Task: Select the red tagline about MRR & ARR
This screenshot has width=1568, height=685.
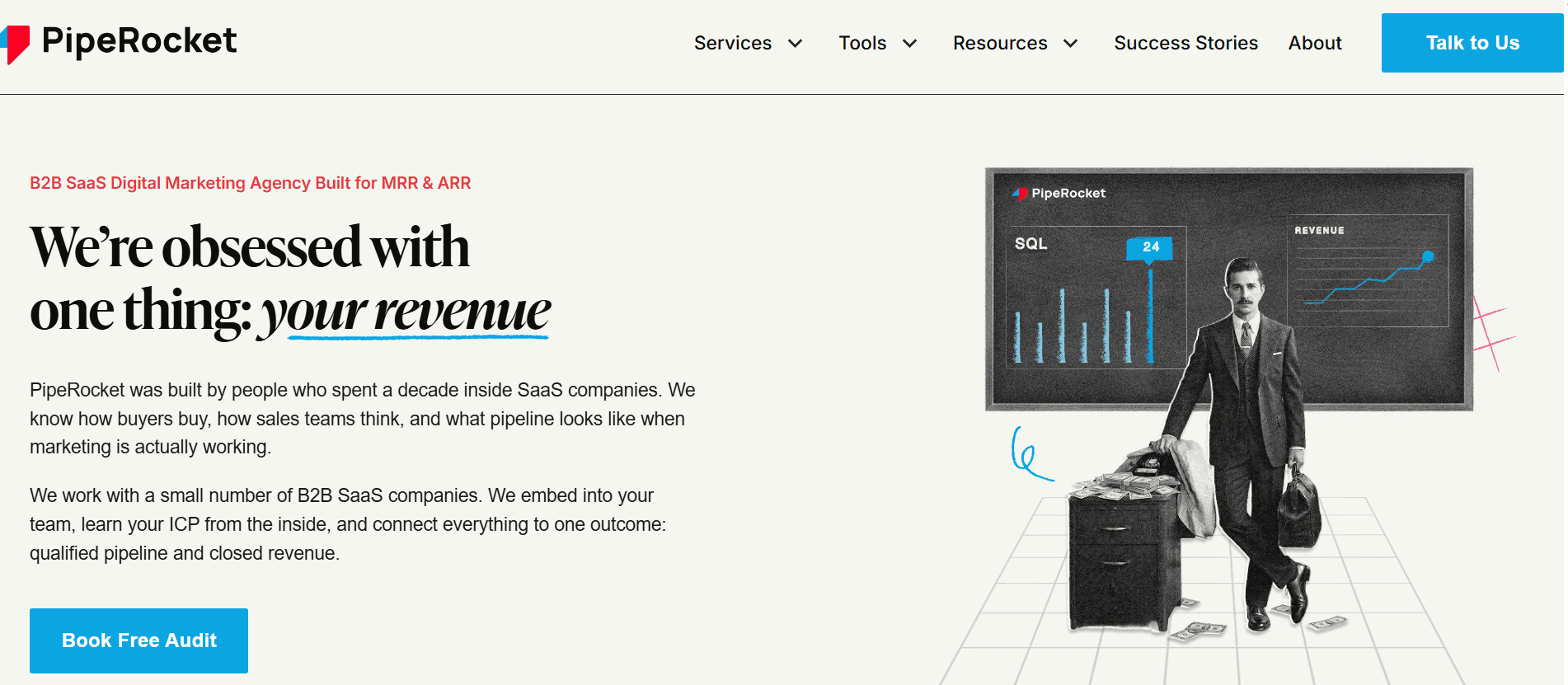Action: (251, 183)
